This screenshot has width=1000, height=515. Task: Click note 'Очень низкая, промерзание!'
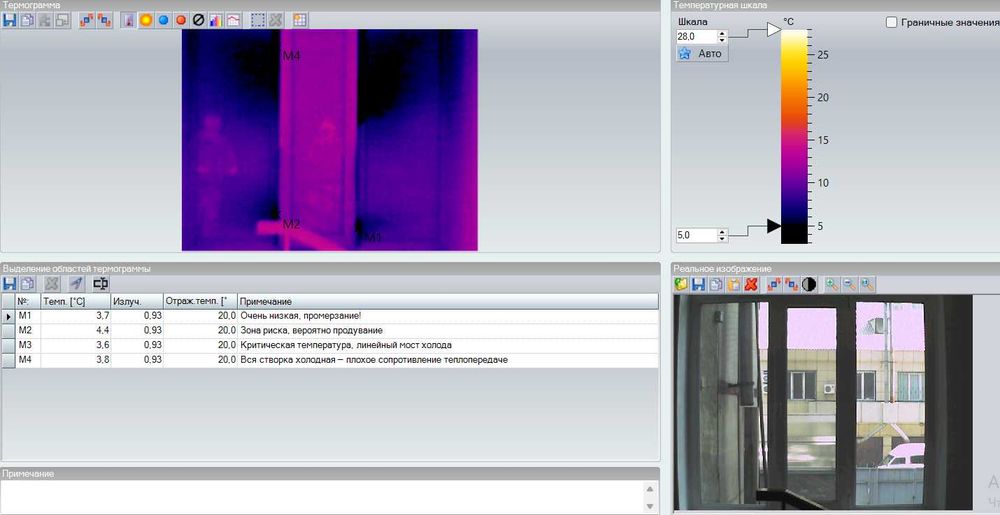[x=300, y=316]
